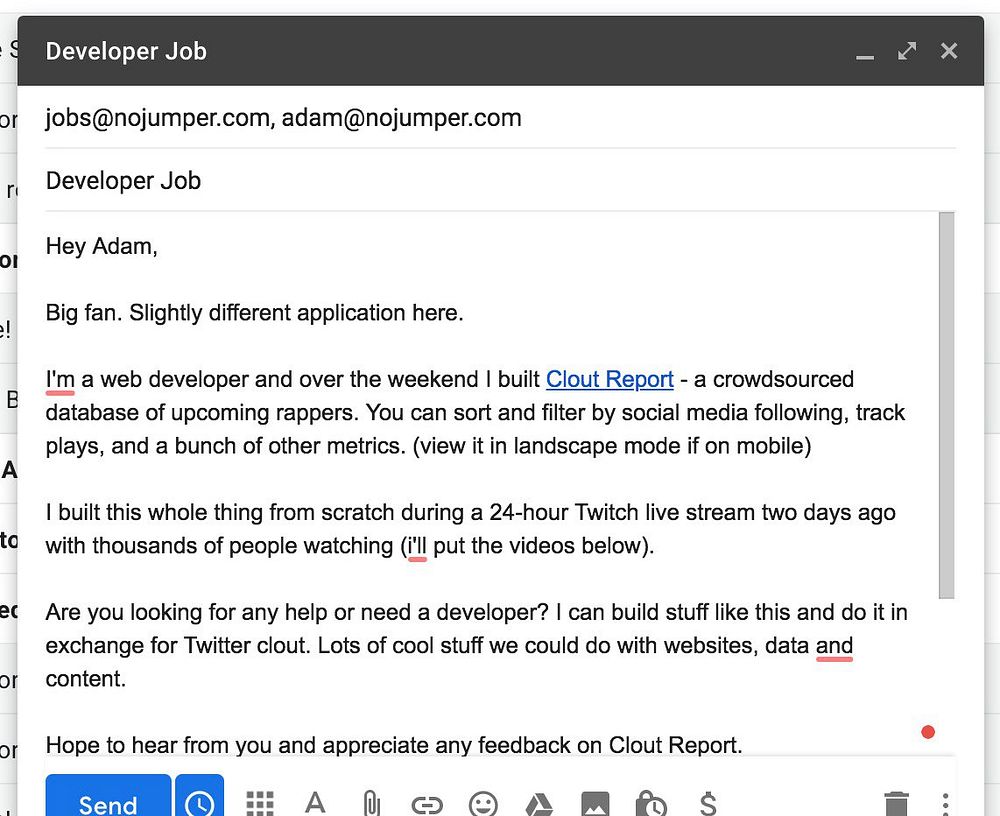The height and width of the screenshot is (816, 1000).
Task: Open more options three-dot menu
Action: (945, 805)
